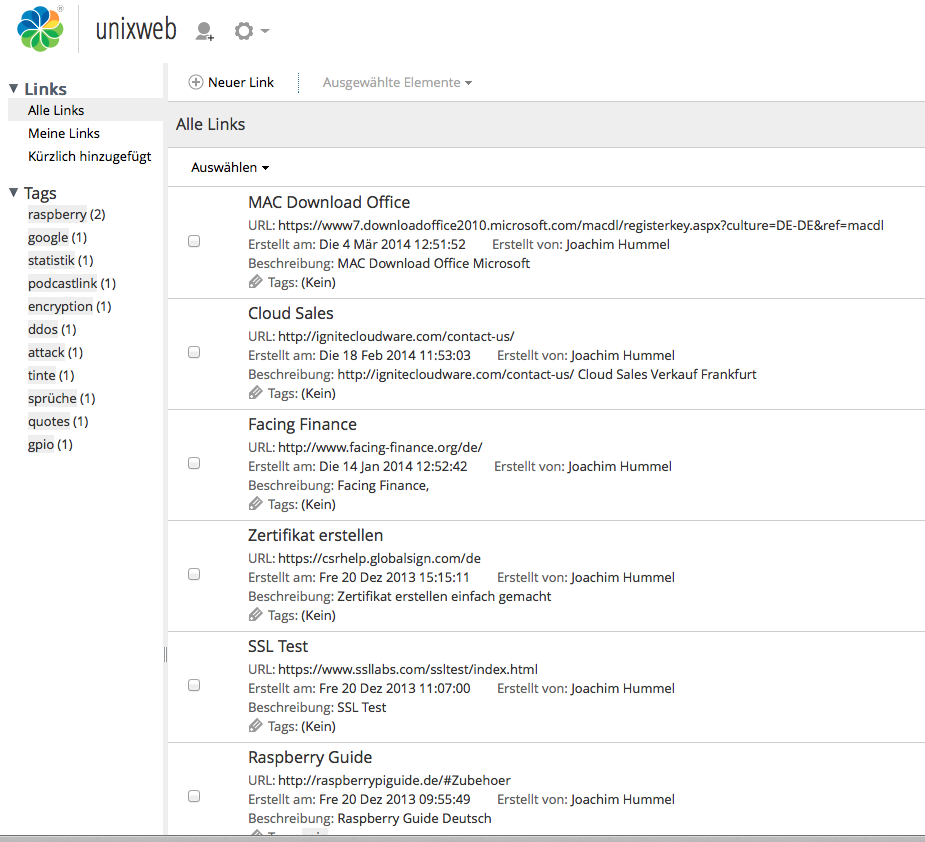Open the facing-finance.org URL

tap(380, 448)
